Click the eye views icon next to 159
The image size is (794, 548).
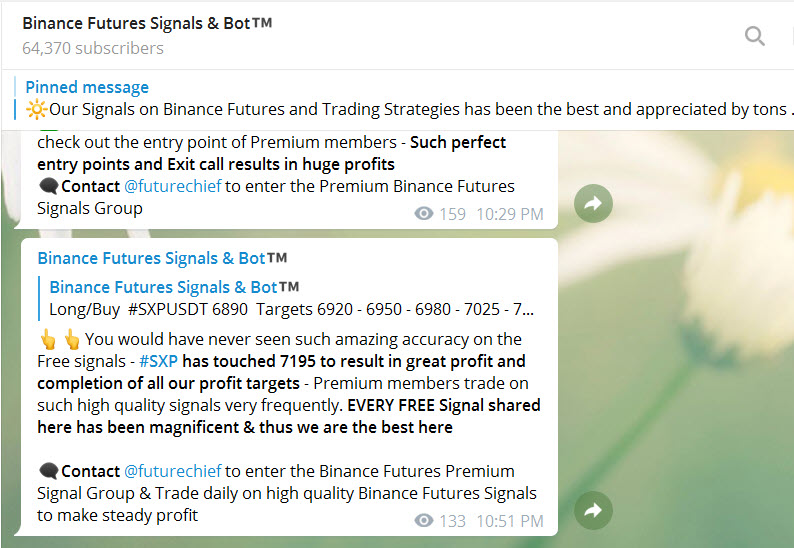coord(424,214)
